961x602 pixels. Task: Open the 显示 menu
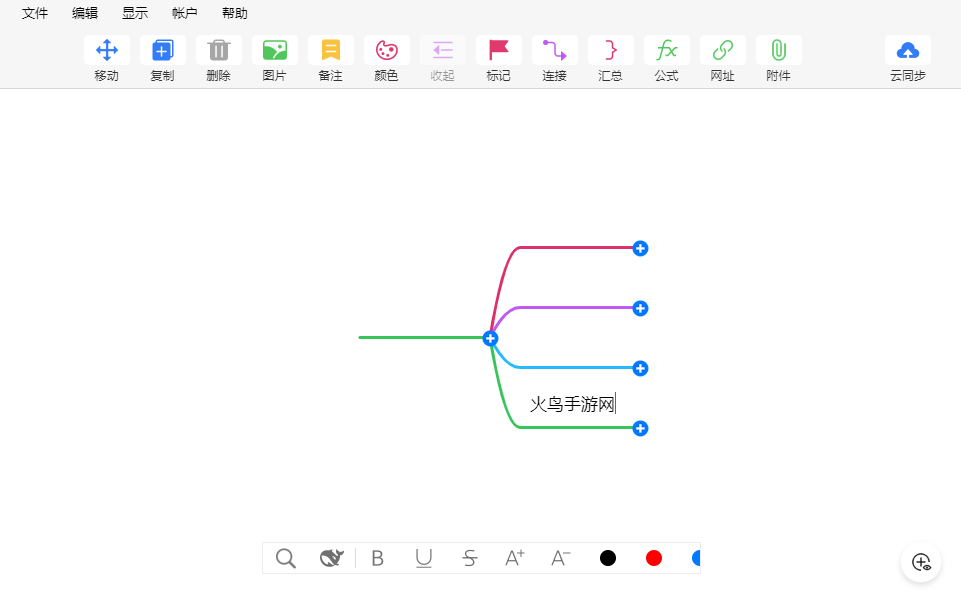point(135,13)
